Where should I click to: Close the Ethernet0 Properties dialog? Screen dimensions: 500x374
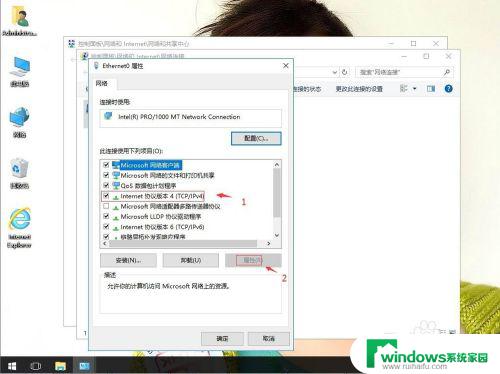[x=286, y=66]
